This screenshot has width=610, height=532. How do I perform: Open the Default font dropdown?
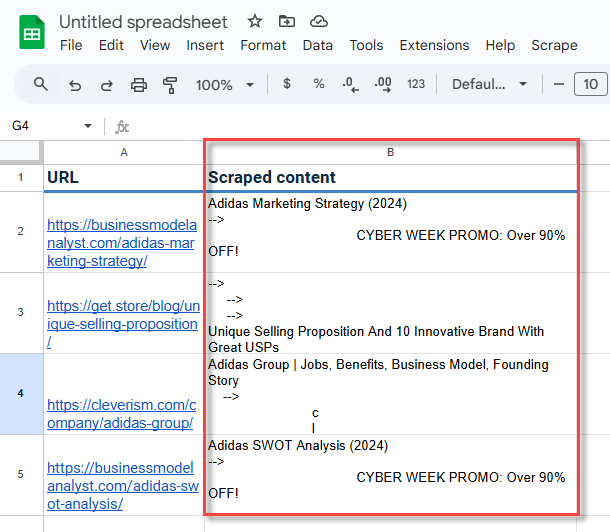[489, 84]
